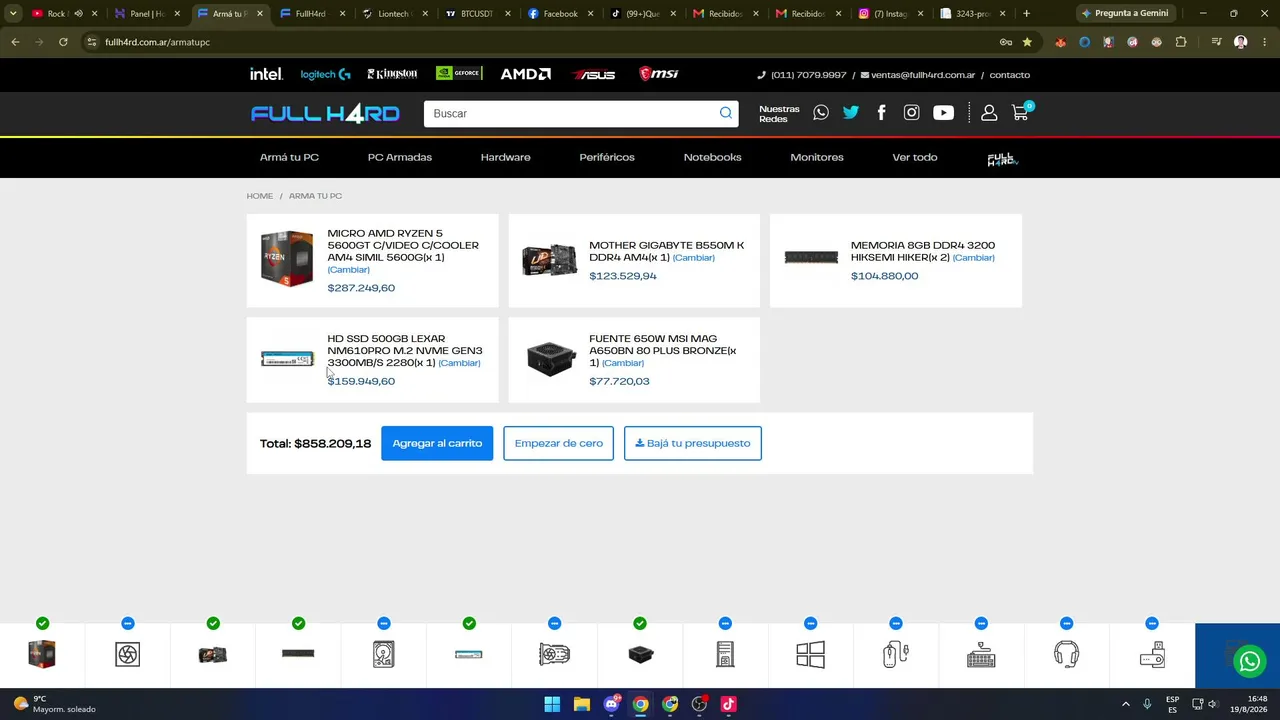Select the processor step in the component bar
This screenshot has height=720, width=1280.
42,655
